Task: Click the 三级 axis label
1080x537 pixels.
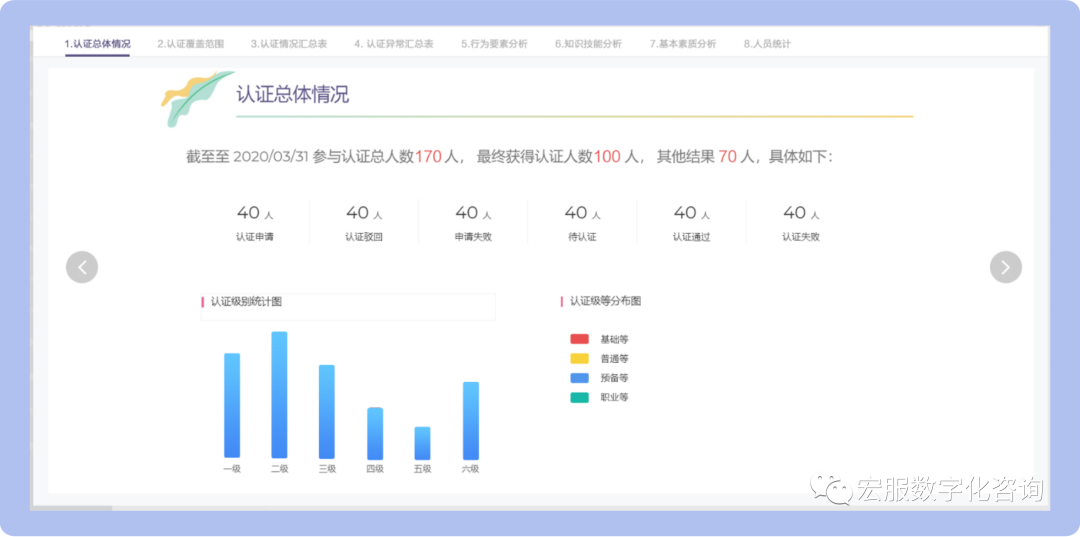Action: pyautogui.click(x=327, y=469)
